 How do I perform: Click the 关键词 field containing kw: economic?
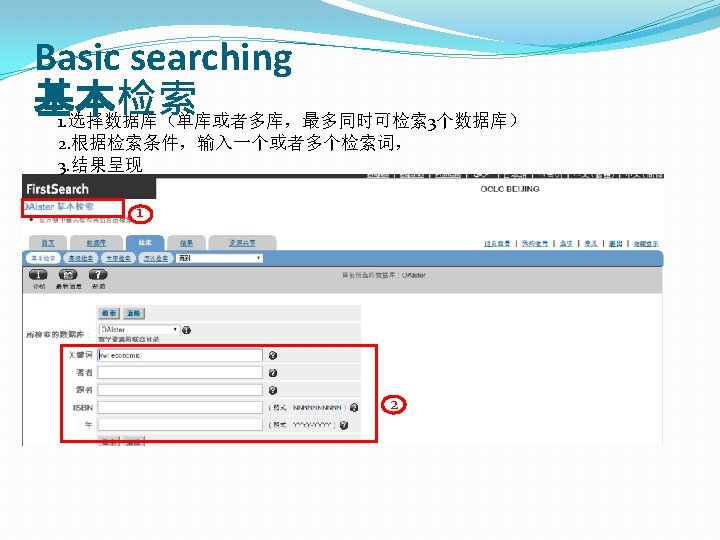(x=180, y=355)
